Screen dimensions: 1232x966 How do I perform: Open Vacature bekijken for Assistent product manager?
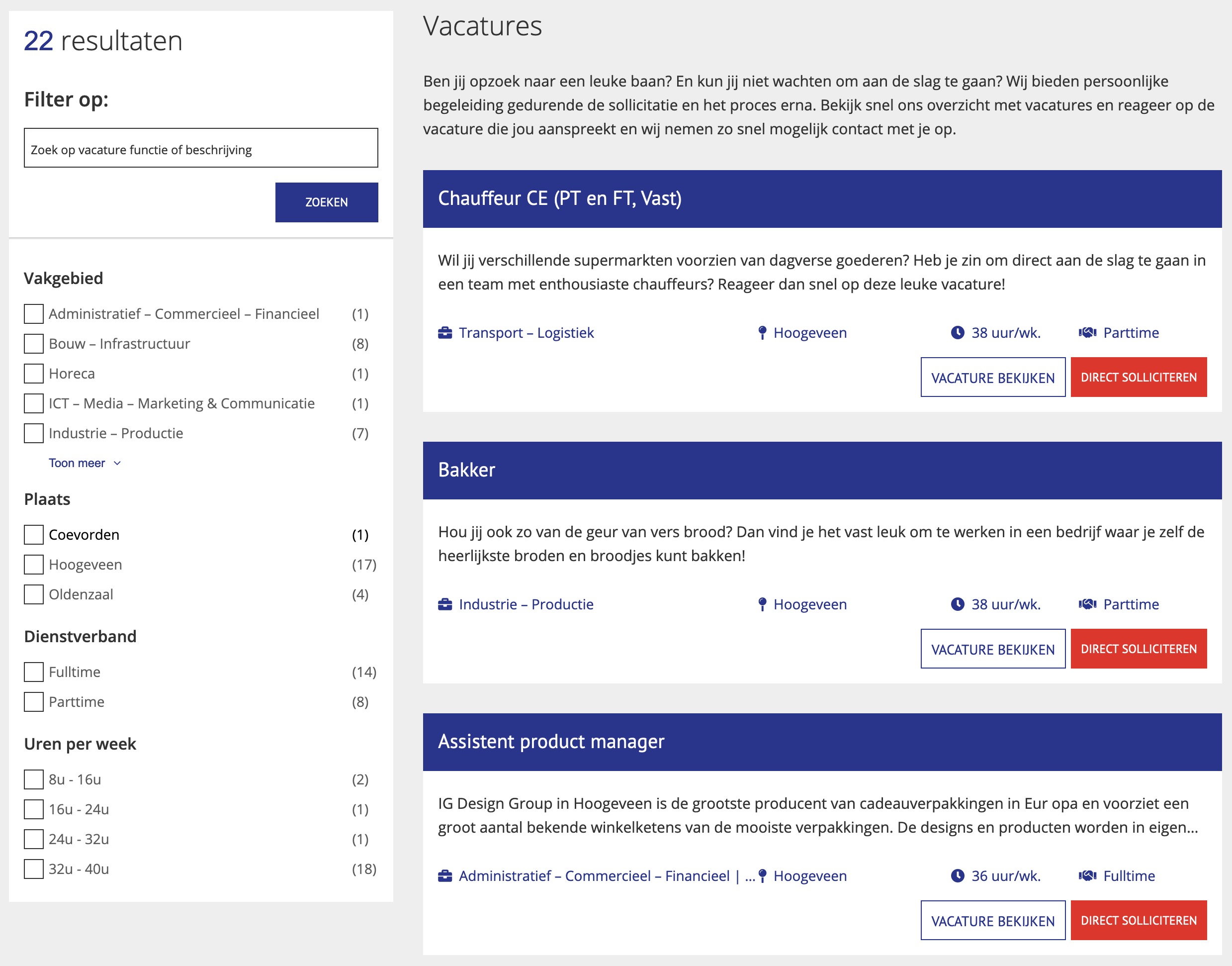pos(993,920)
